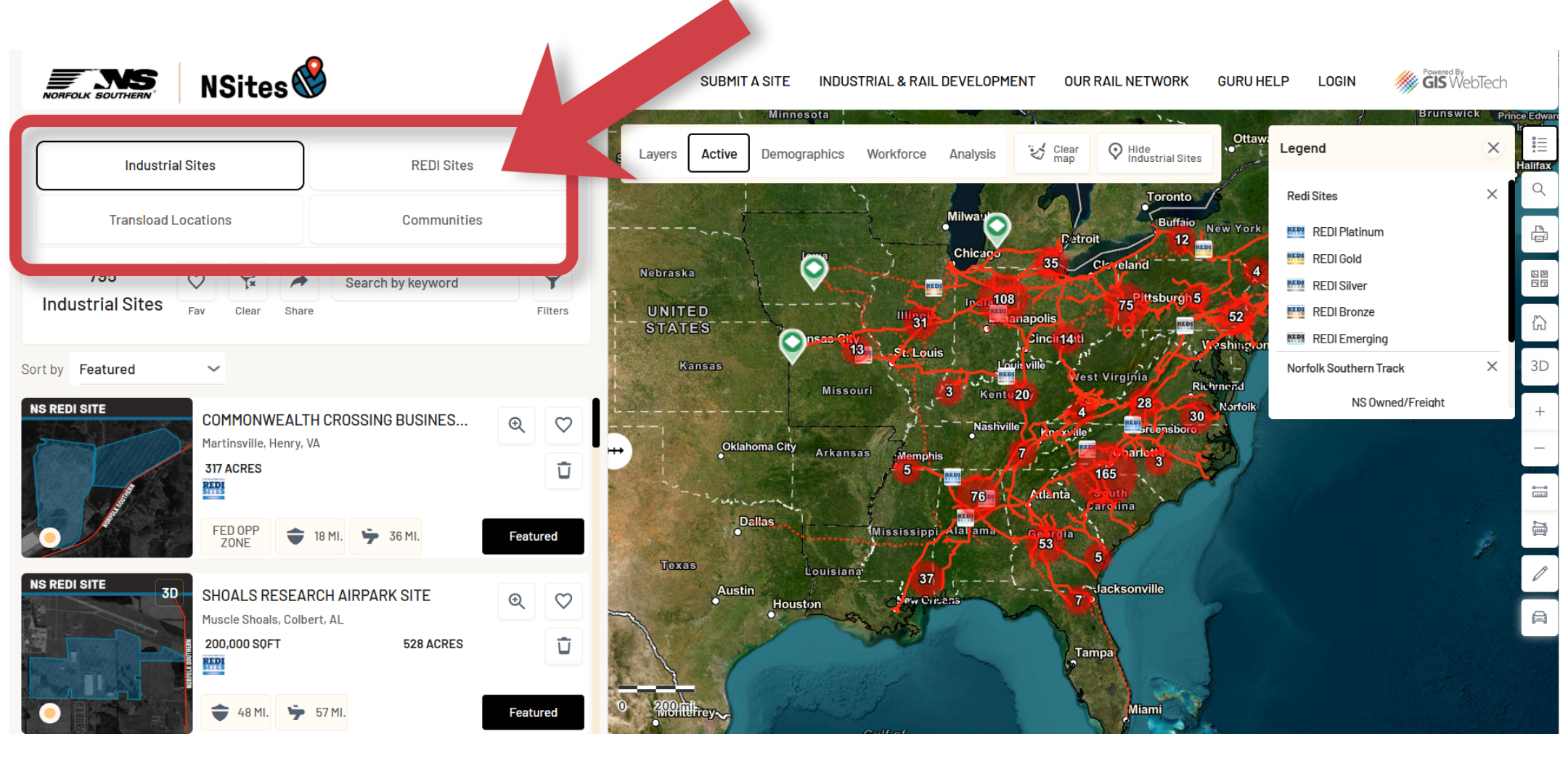The width and height of the screenshot is (1568, 784).
Task: Click the Login link
Action: click(1336, 81)
